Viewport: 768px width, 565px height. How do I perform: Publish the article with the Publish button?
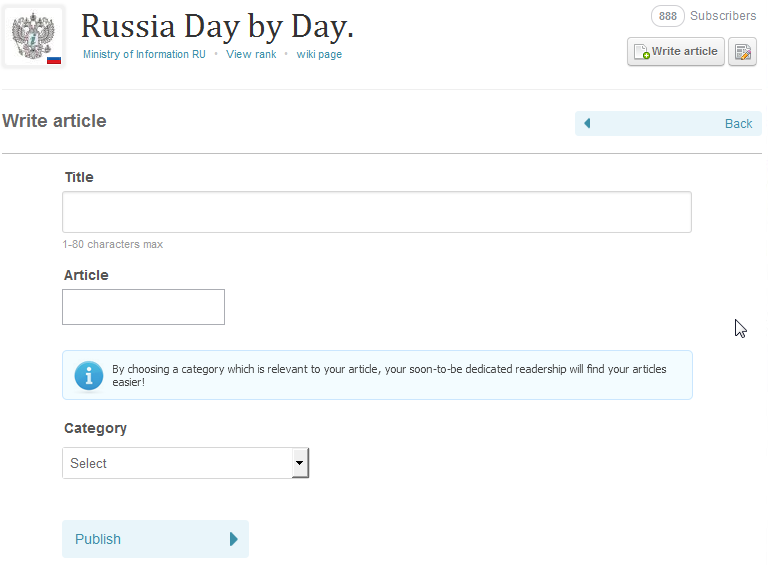[155, 539]
